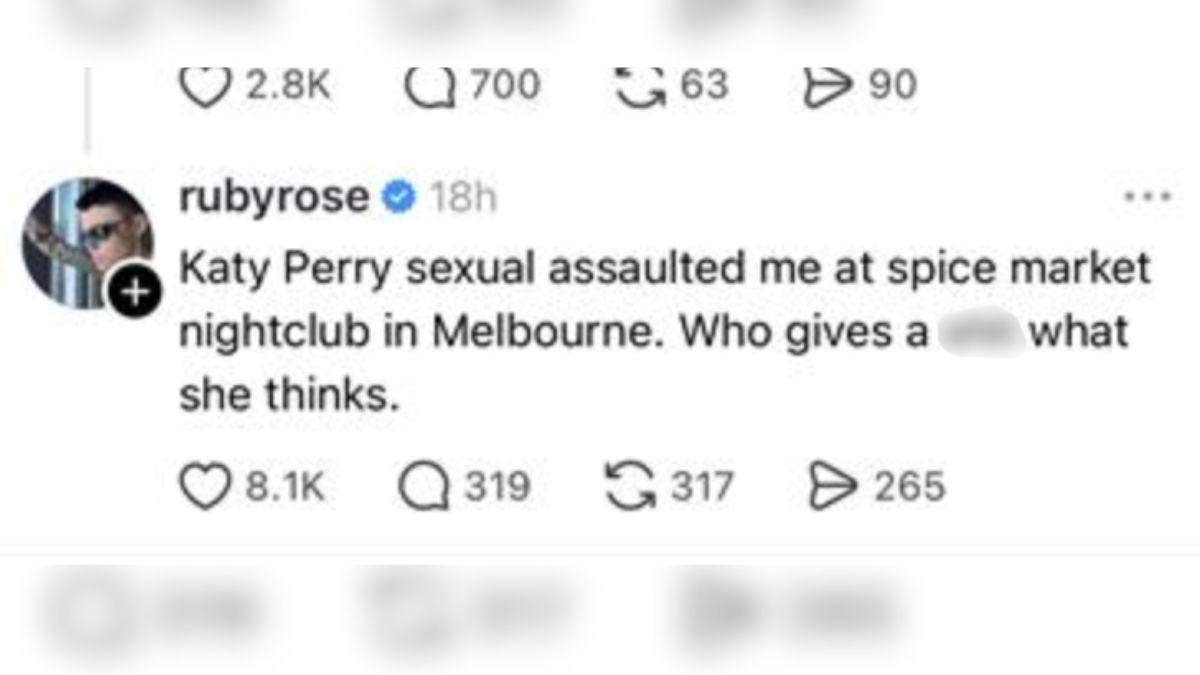Click the 18h post timestamp
This screenshot has height=675, width=1200.
462,199
